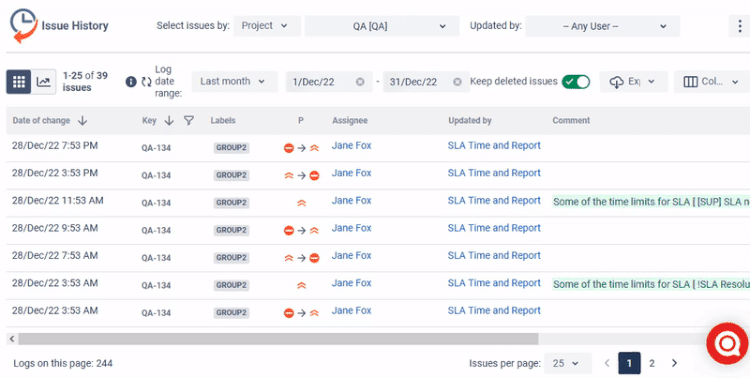Open the Columns dropdown
Viewport: 750px width, 378px height.
coord(712,82)
